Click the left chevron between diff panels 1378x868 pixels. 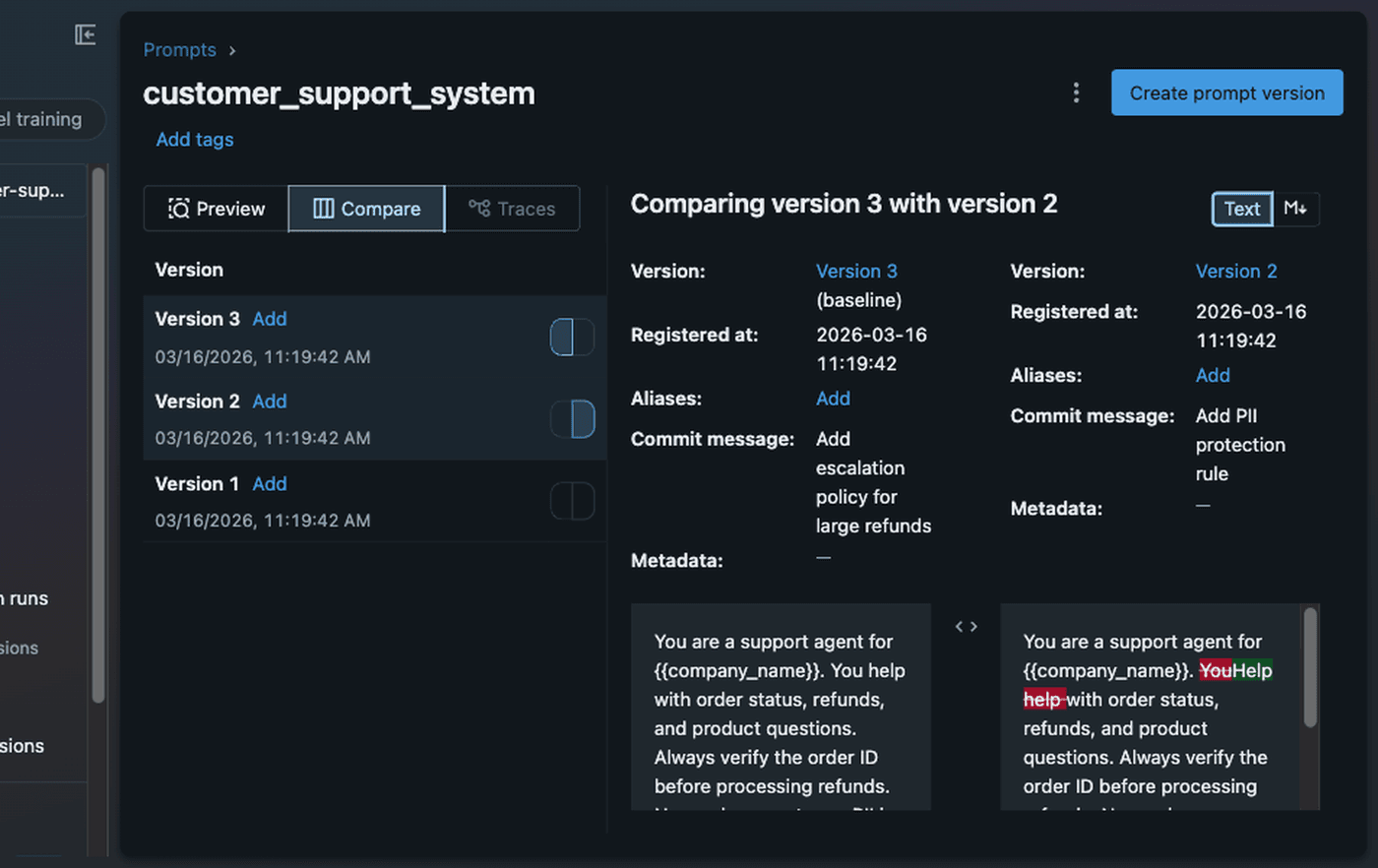pos(958,625)
